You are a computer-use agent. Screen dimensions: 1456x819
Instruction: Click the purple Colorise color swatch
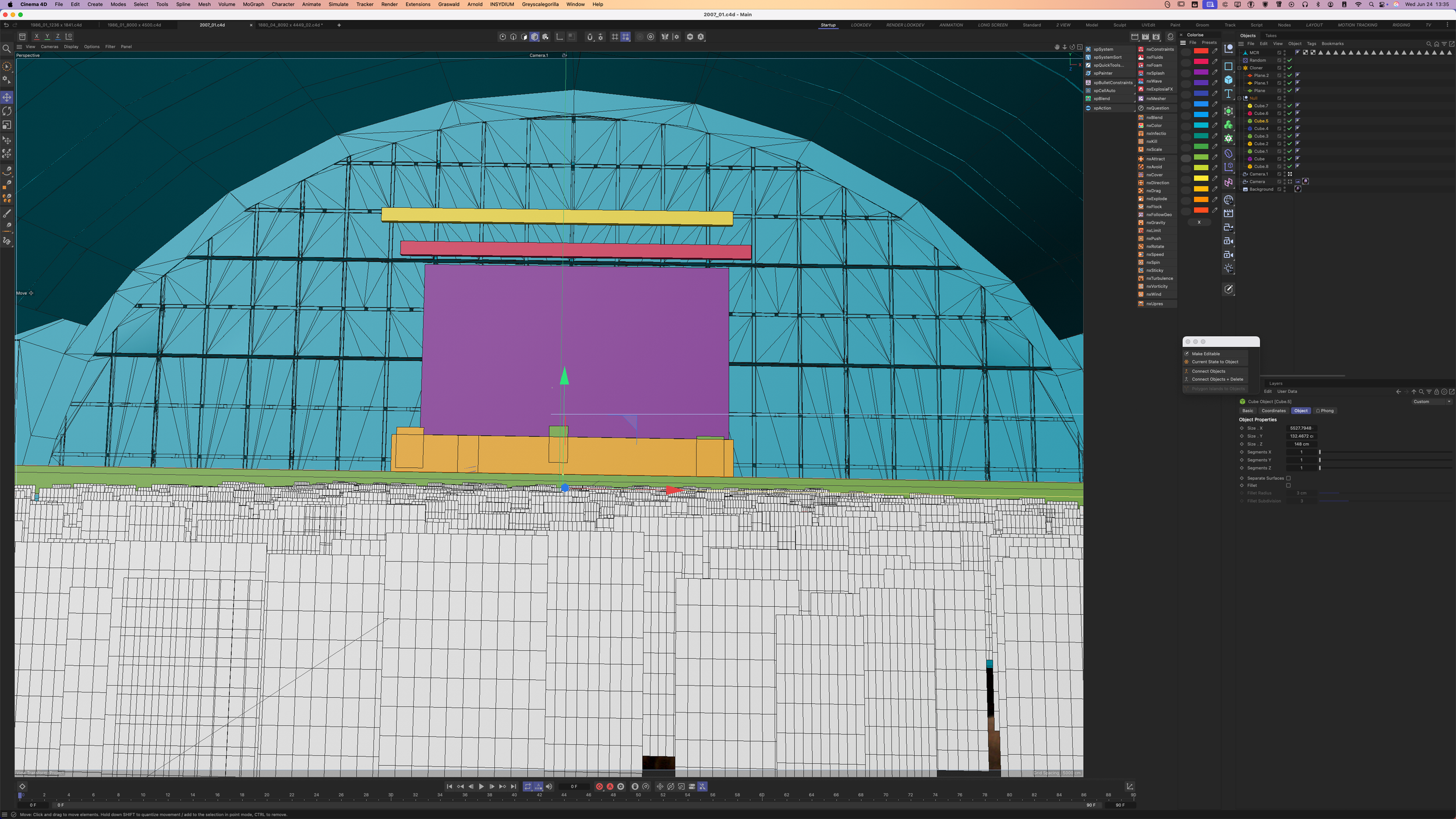[x=1201, y=72]
